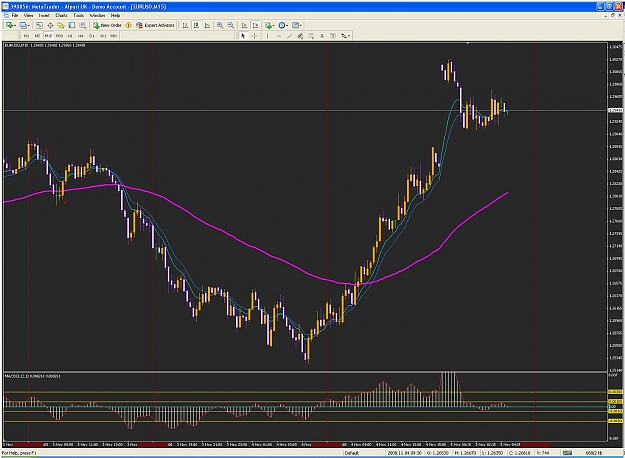Open the Navigator panel icon

pyautogui.click(x=61, y=25)
